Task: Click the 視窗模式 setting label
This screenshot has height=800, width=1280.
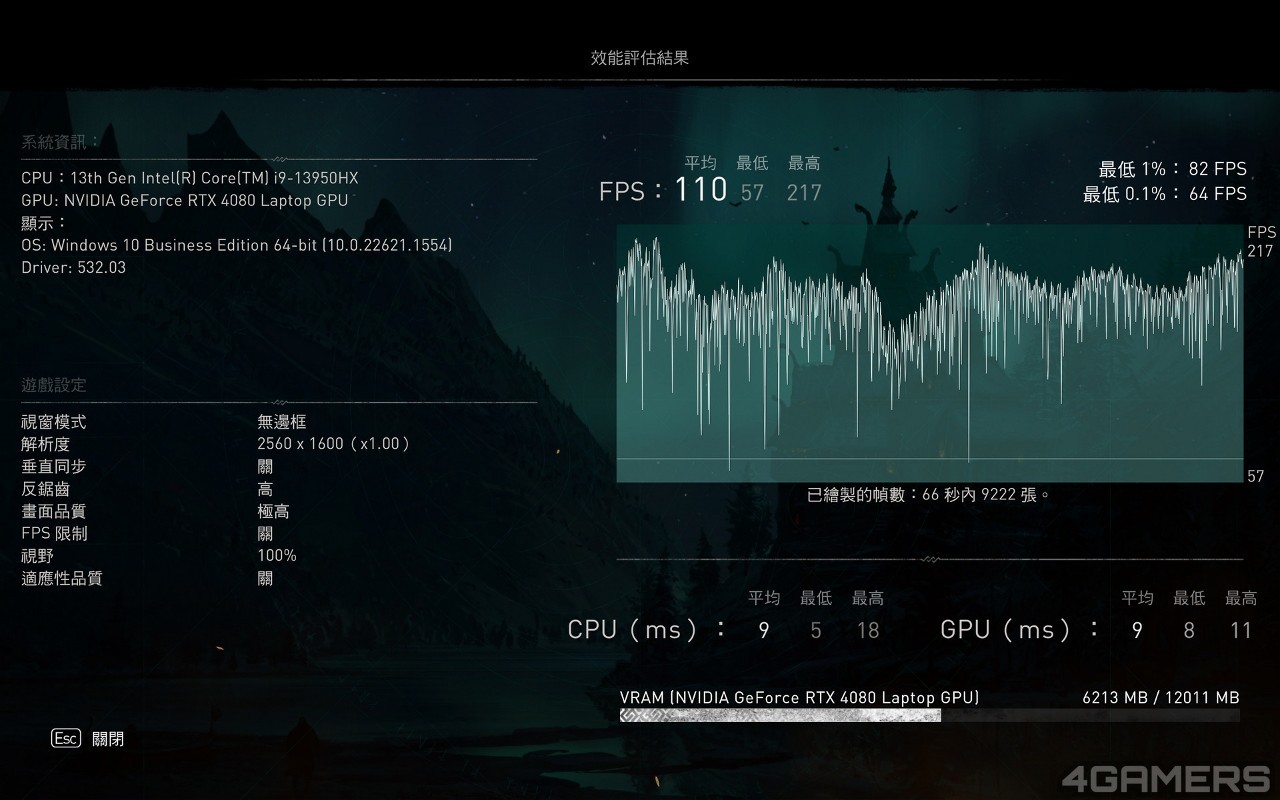Action: click(54, 422)
